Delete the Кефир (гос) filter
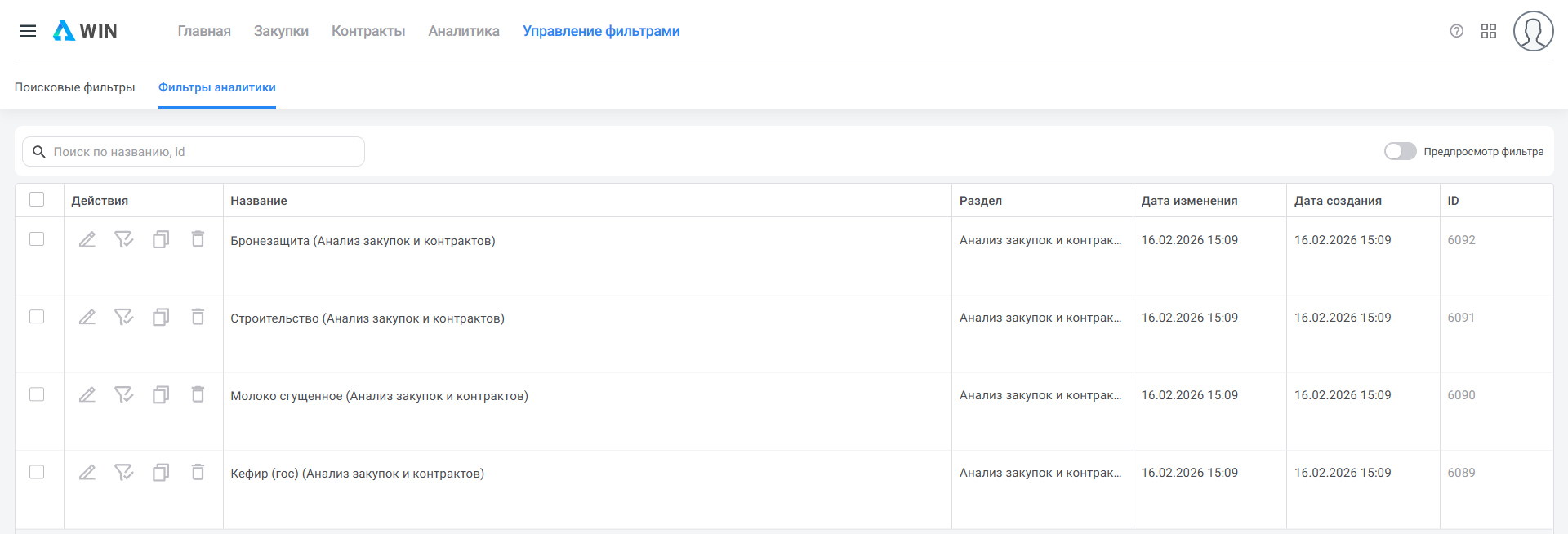This screenshot has height=534, width=1568. 198,472
